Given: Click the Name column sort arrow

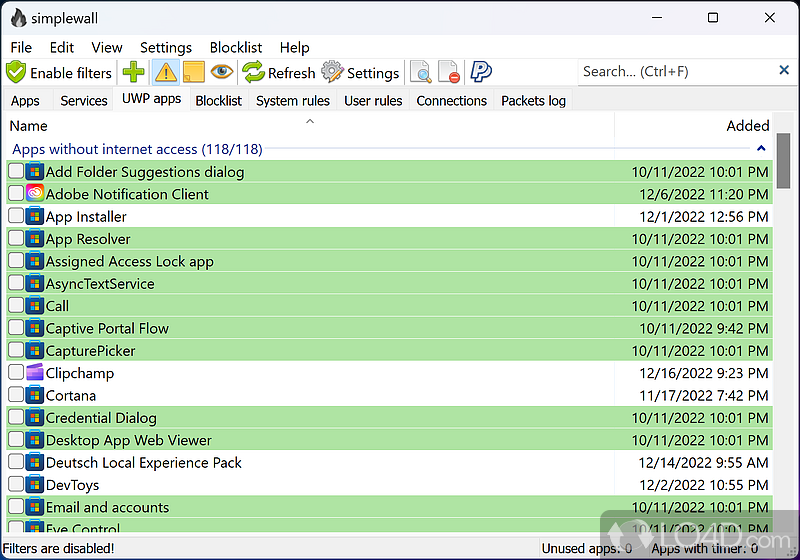Looking at the screenshot, I should click(310, 121).
